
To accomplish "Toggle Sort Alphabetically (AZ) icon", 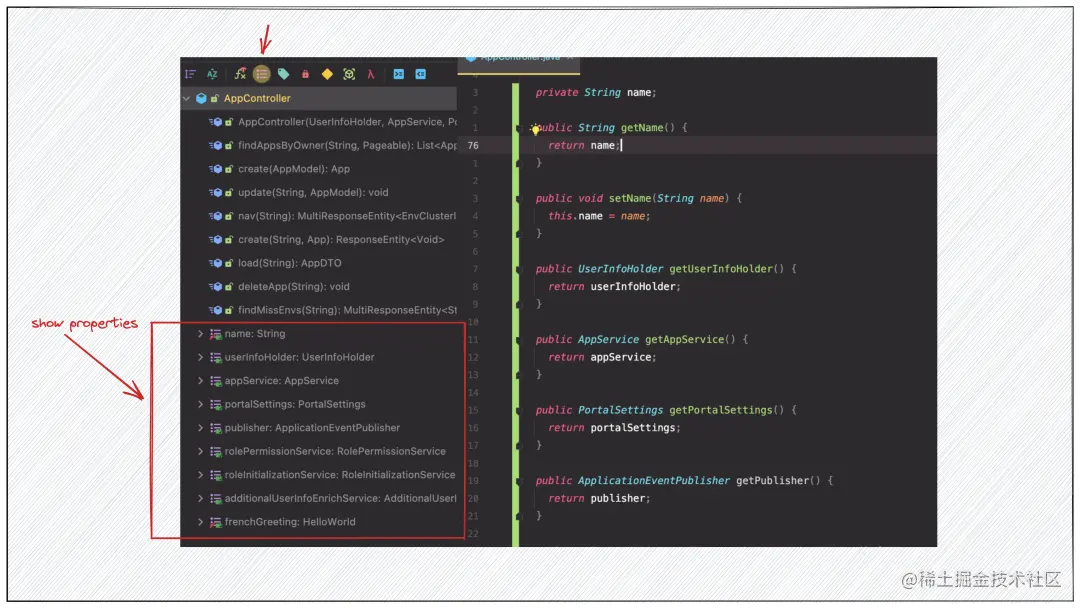I will [212, 74].
